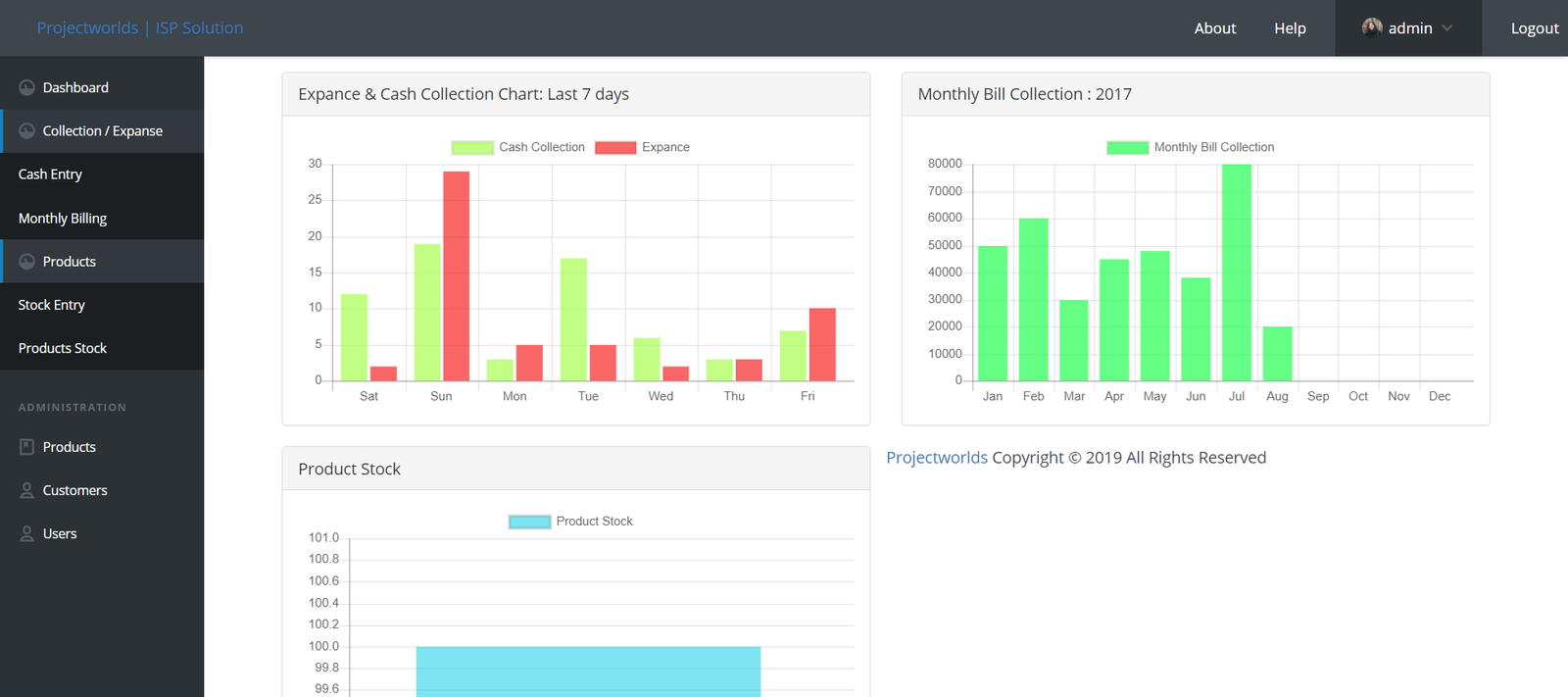The width and height of the screenshot is (1568, 697).
Task: Click the Users person icon
Action: click(26, 533)
